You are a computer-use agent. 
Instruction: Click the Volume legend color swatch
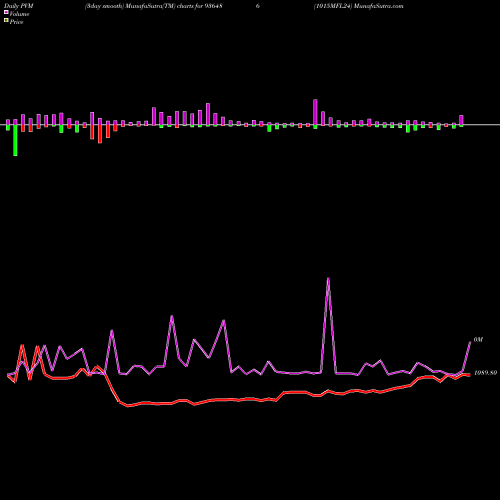click(6, 13)
